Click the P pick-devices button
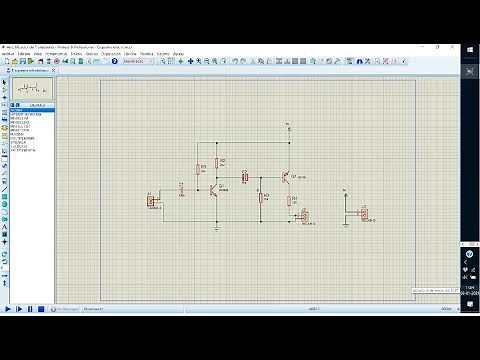Screen dimensions: 480x360 click(12, 105)
